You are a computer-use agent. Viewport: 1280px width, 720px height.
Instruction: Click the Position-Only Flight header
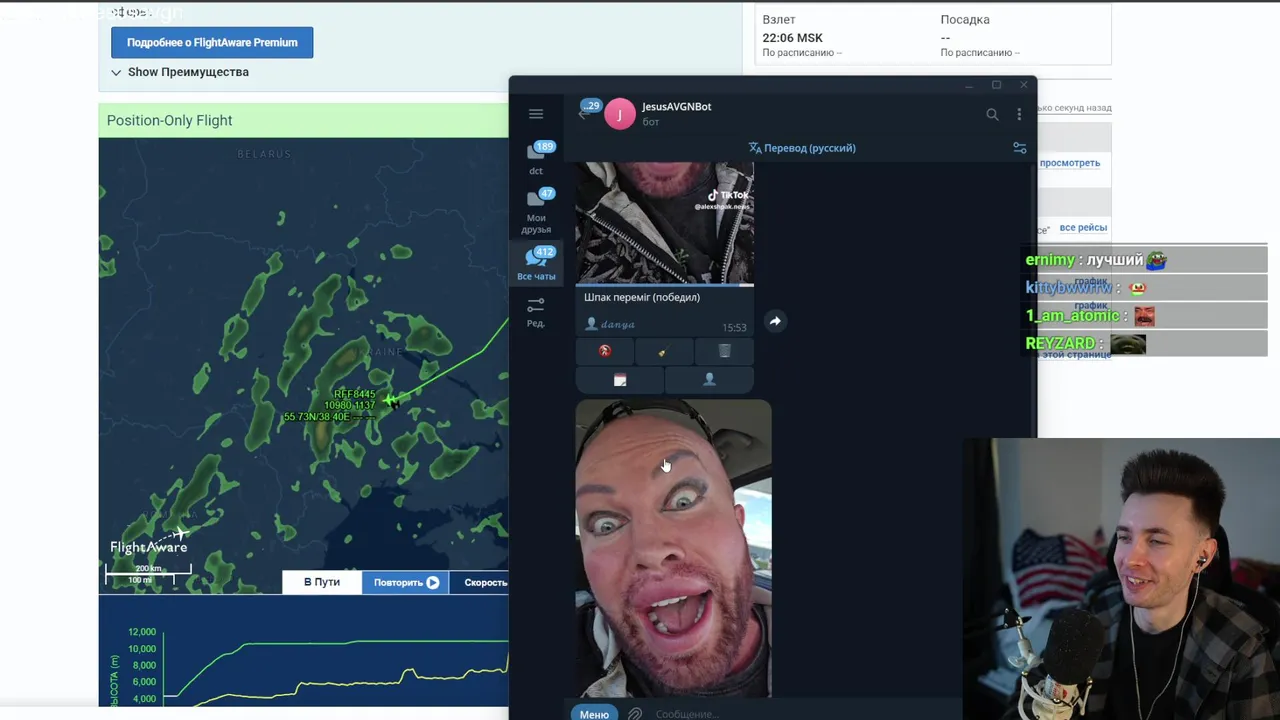(x=169, y=120)
